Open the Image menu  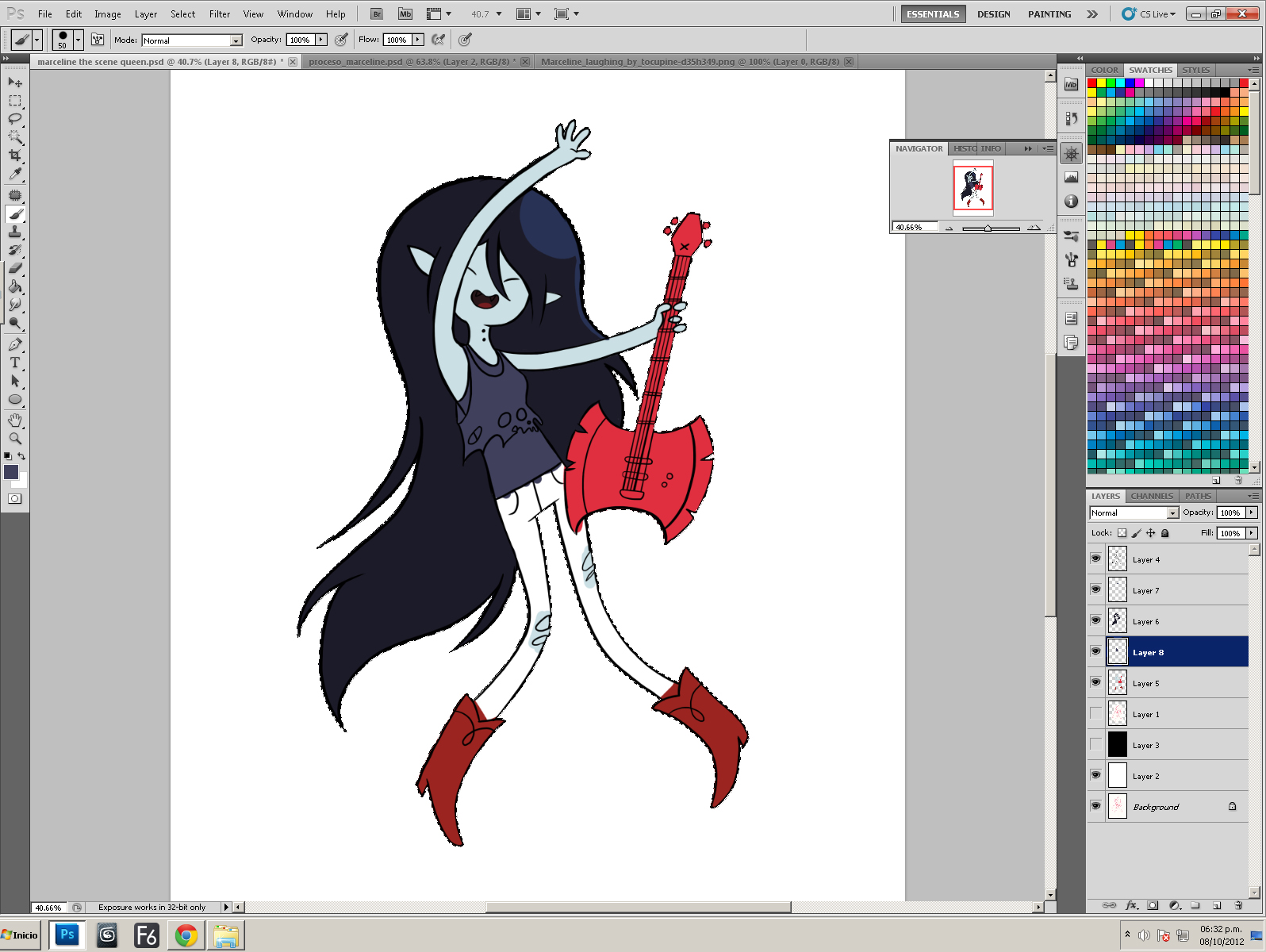108,14
